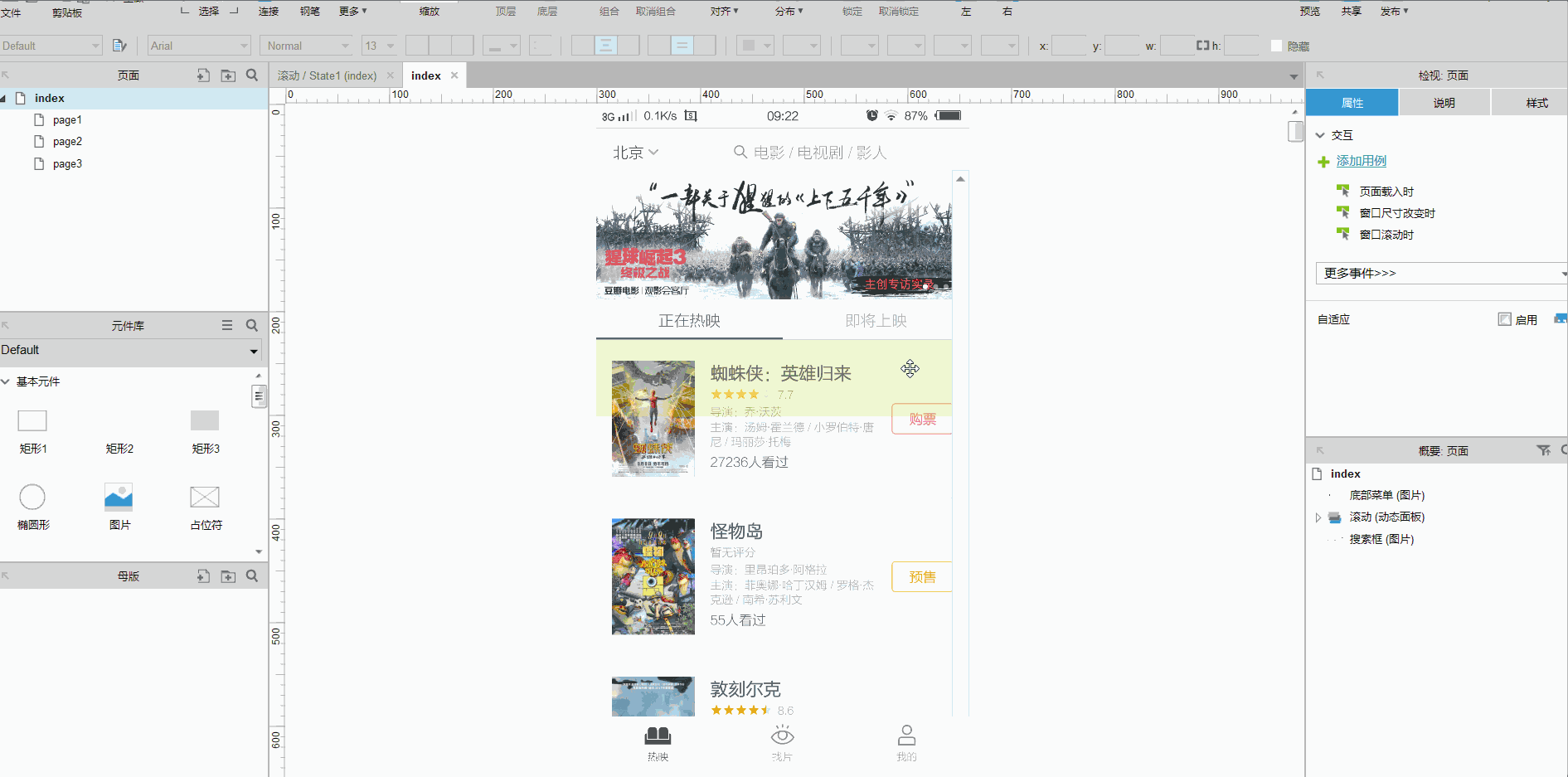1568x777 pixels.
Task: Select page1 in the pages tree
Action: coord(67,120)
